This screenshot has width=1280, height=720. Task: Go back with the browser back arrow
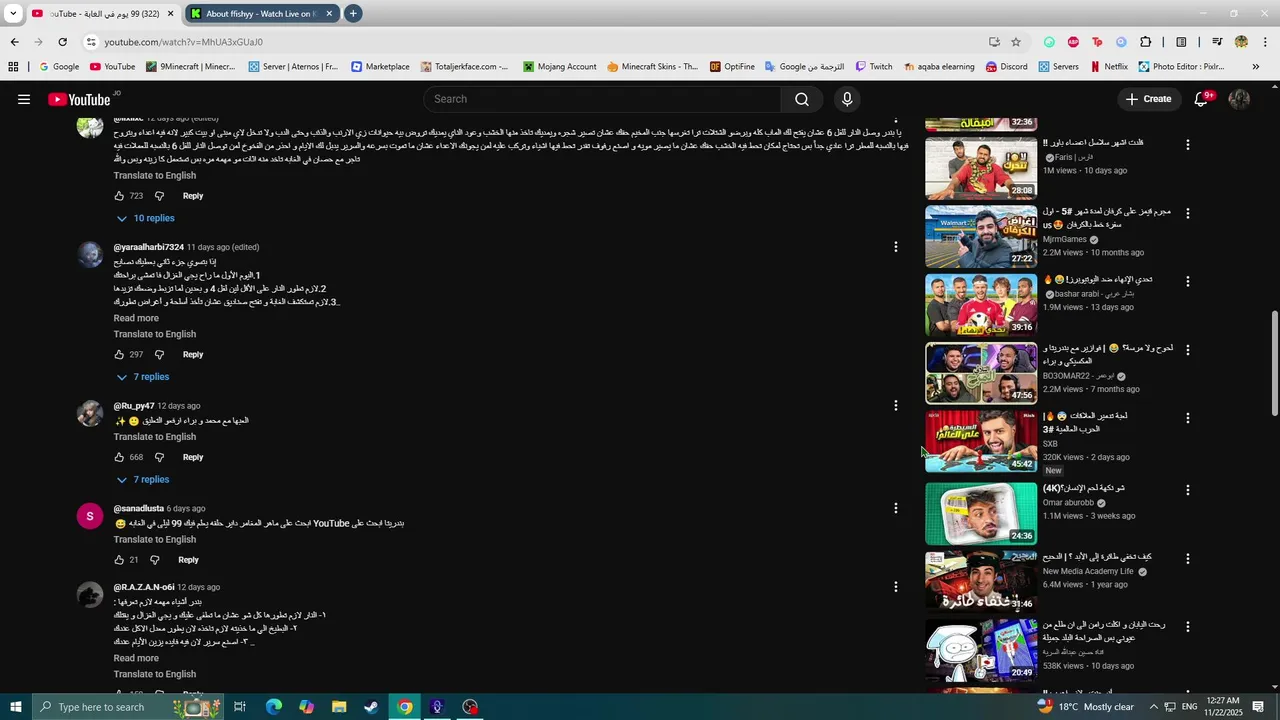pos(14,42)
